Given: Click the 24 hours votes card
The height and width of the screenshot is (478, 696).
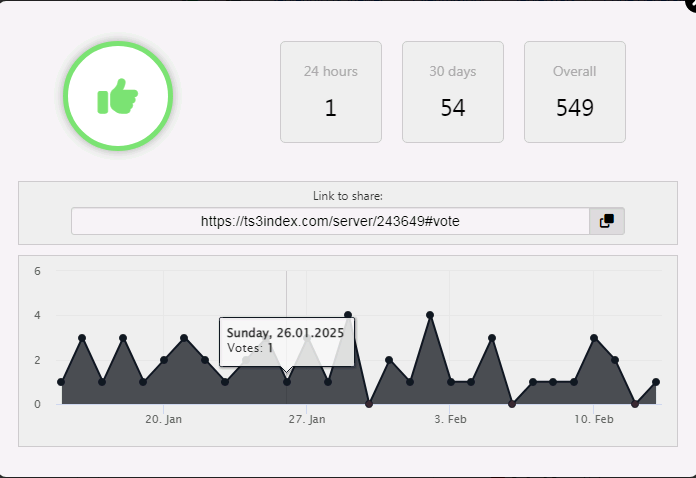Looking at the screenshot, I should pyautogui.click(x=331, y=92).
